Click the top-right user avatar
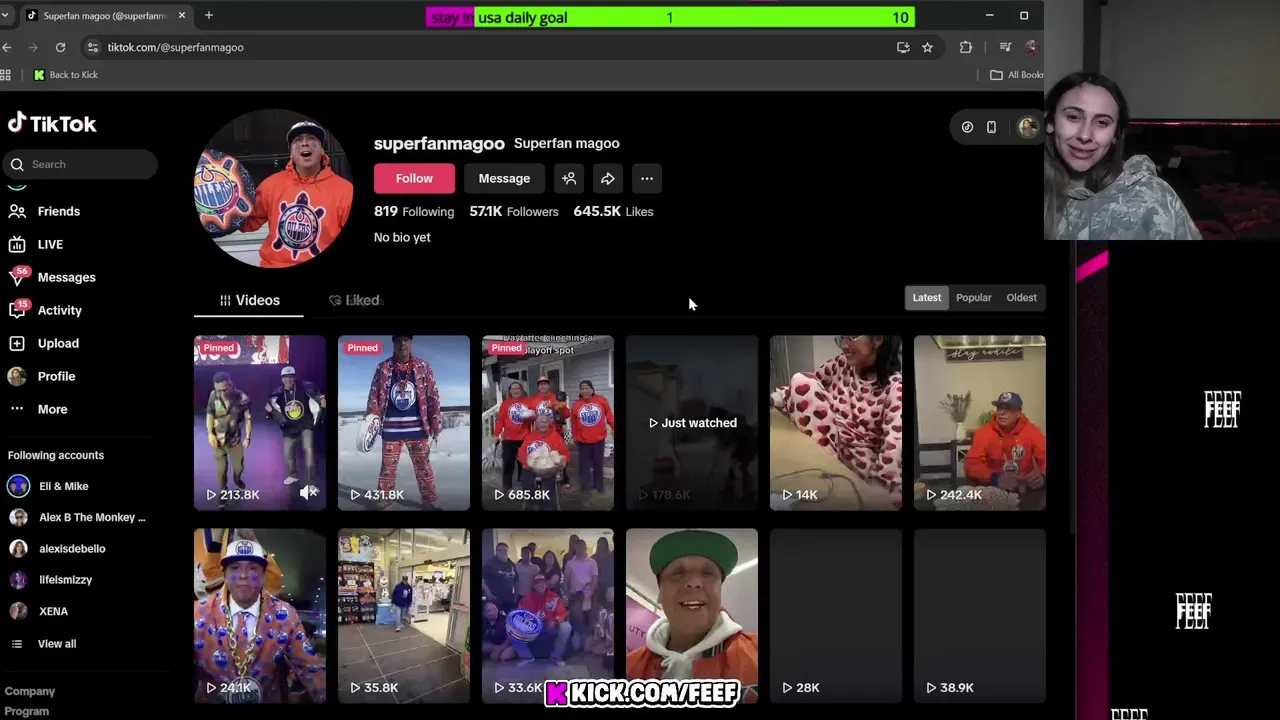This screenshot has height=720, width=1280. 1027,127
